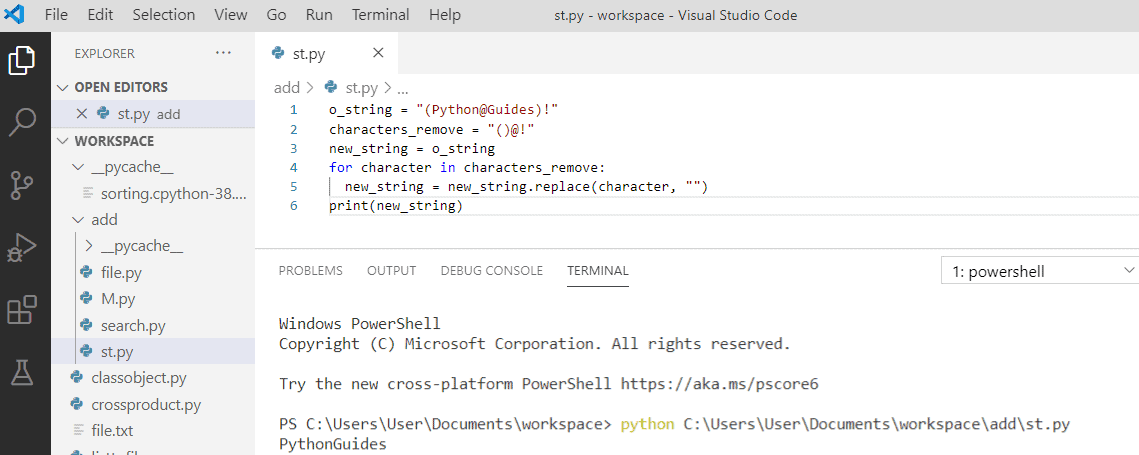Click the st.py breadcrumb segment
The image size is (1139, 455).
pos(361,88)
